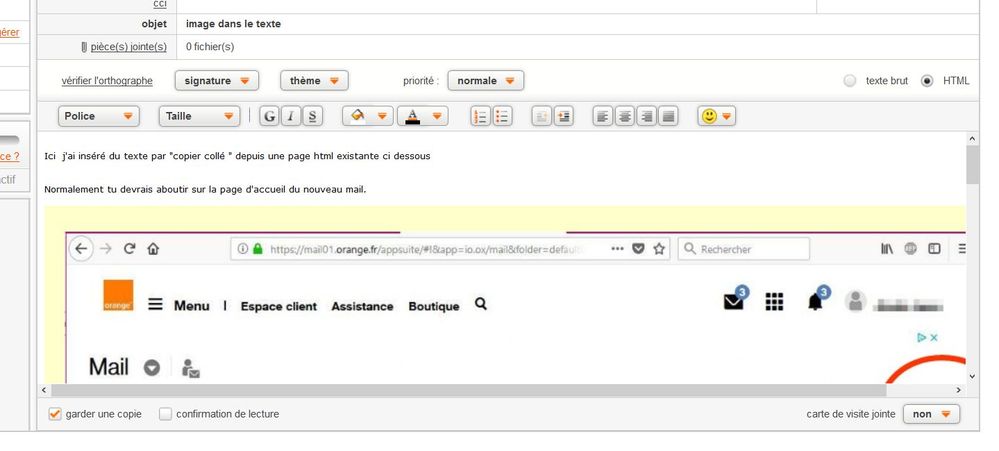The image size is (999, 451).
Task: Select the HTML format radio button
Action: [x=927, y=81]
